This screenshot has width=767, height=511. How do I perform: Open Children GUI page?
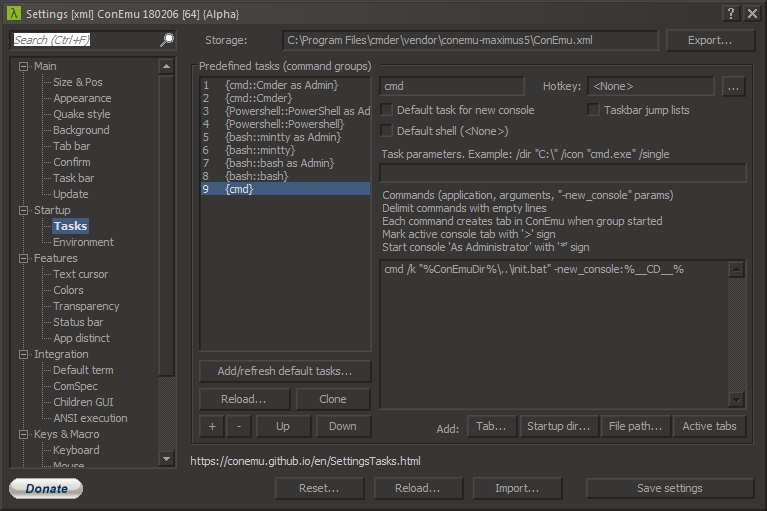tap(83, 402)
